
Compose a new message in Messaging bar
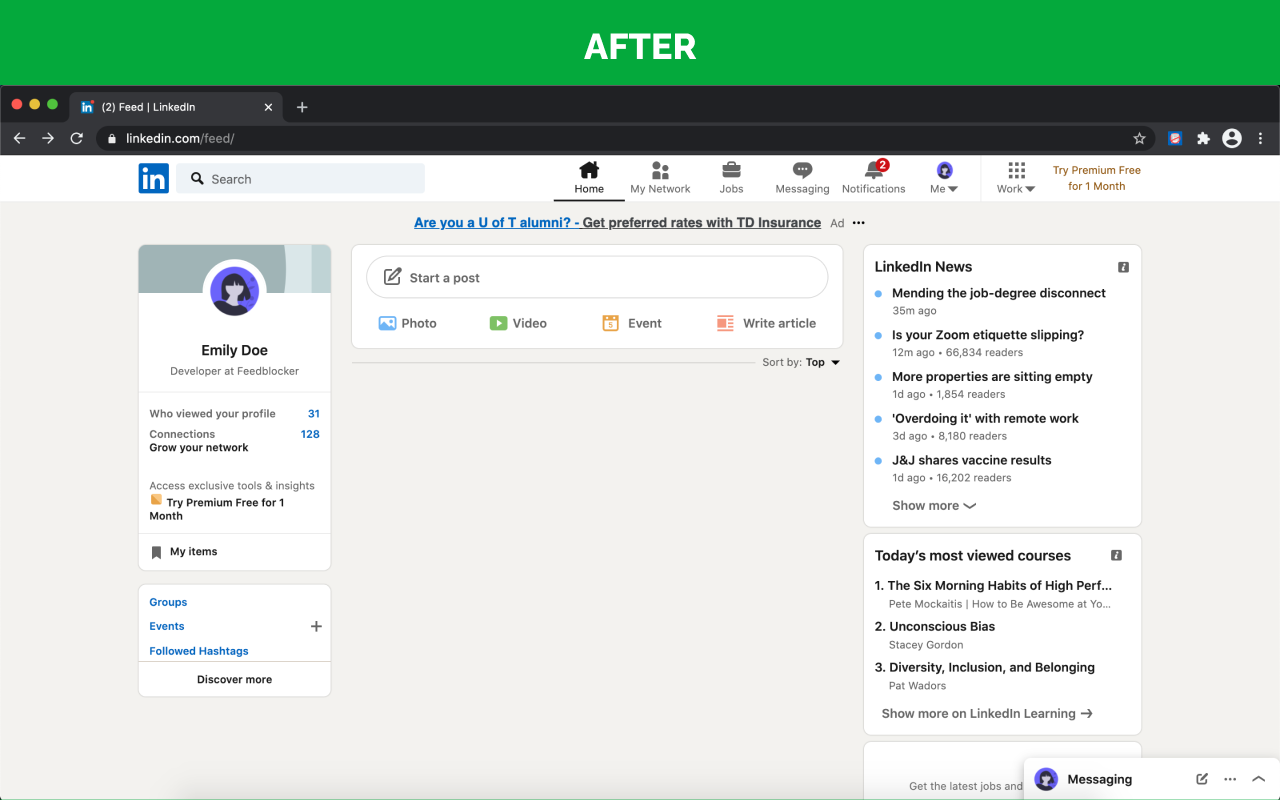(1202, 779)
